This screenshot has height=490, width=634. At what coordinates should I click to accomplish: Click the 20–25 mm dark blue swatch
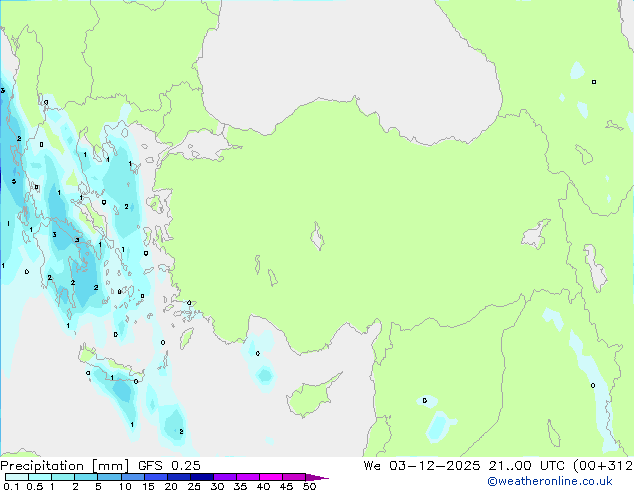tap(179, 477)
